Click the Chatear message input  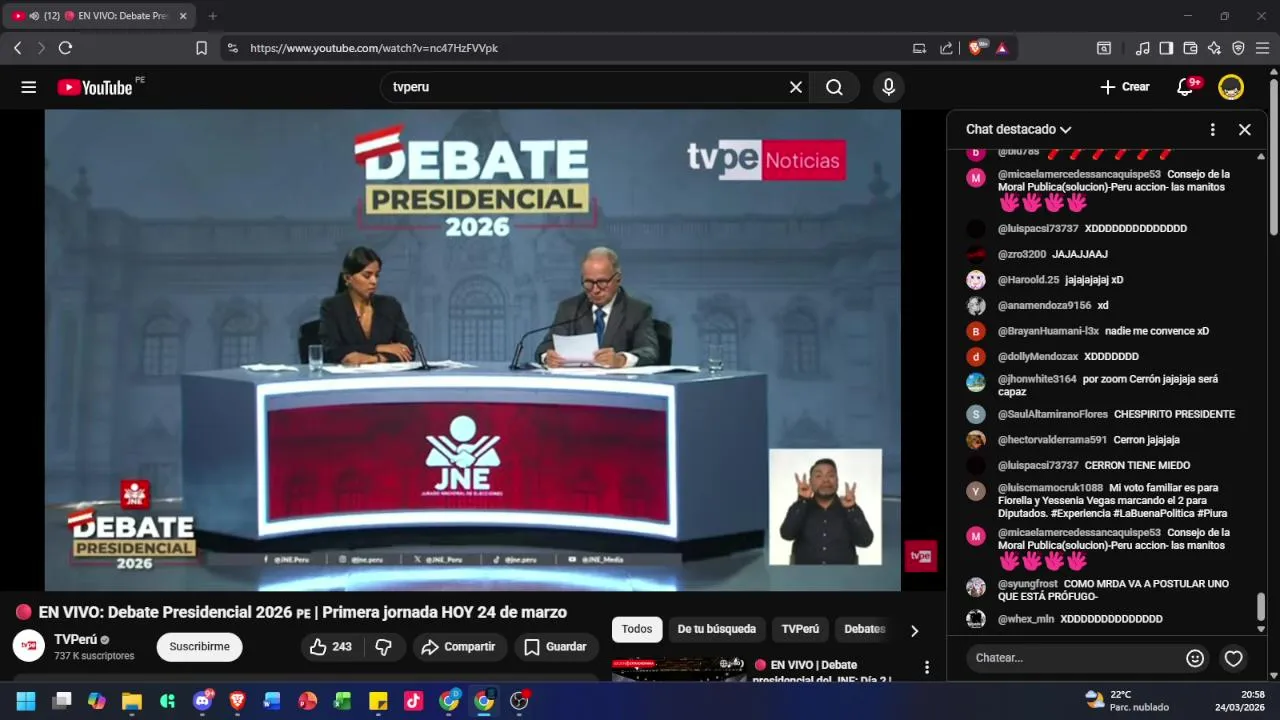click(1075, 658)
